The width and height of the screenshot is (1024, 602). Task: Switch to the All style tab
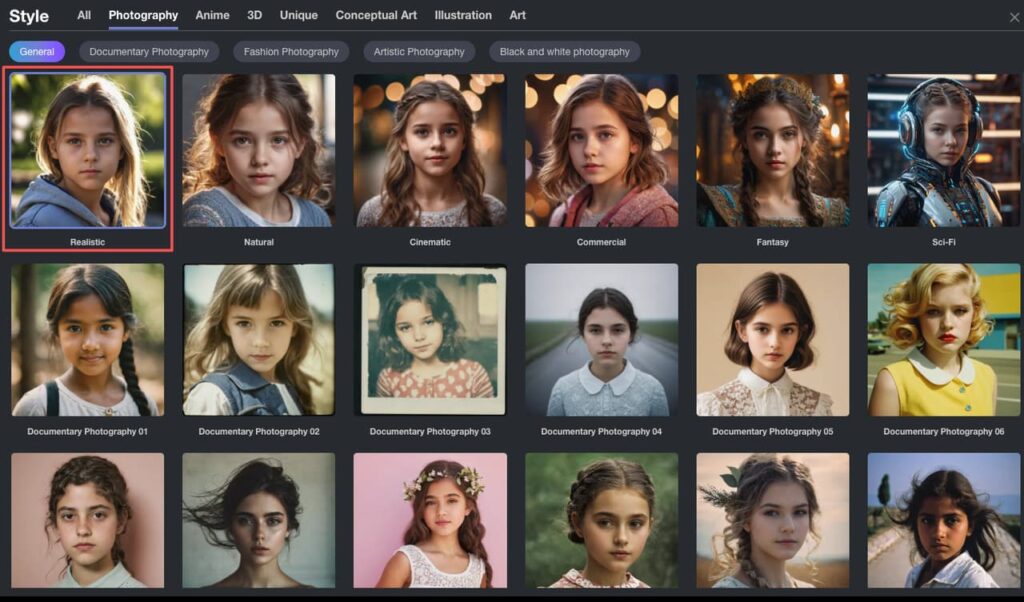(x=84, y=15)
